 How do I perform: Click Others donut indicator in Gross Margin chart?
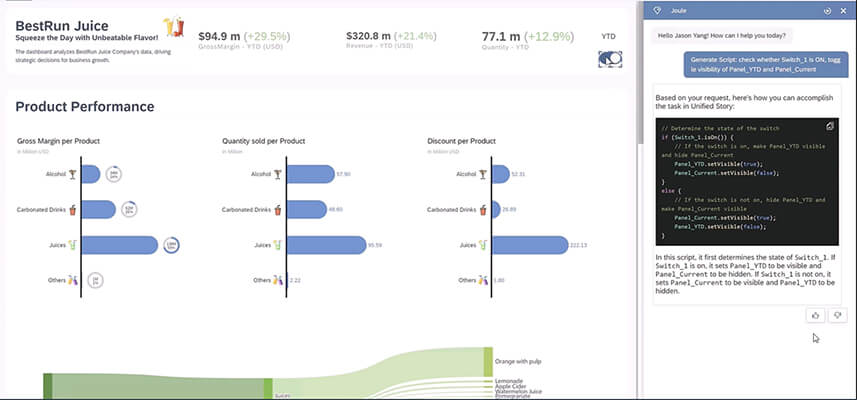pyautogui.click(x=96, y=280)
